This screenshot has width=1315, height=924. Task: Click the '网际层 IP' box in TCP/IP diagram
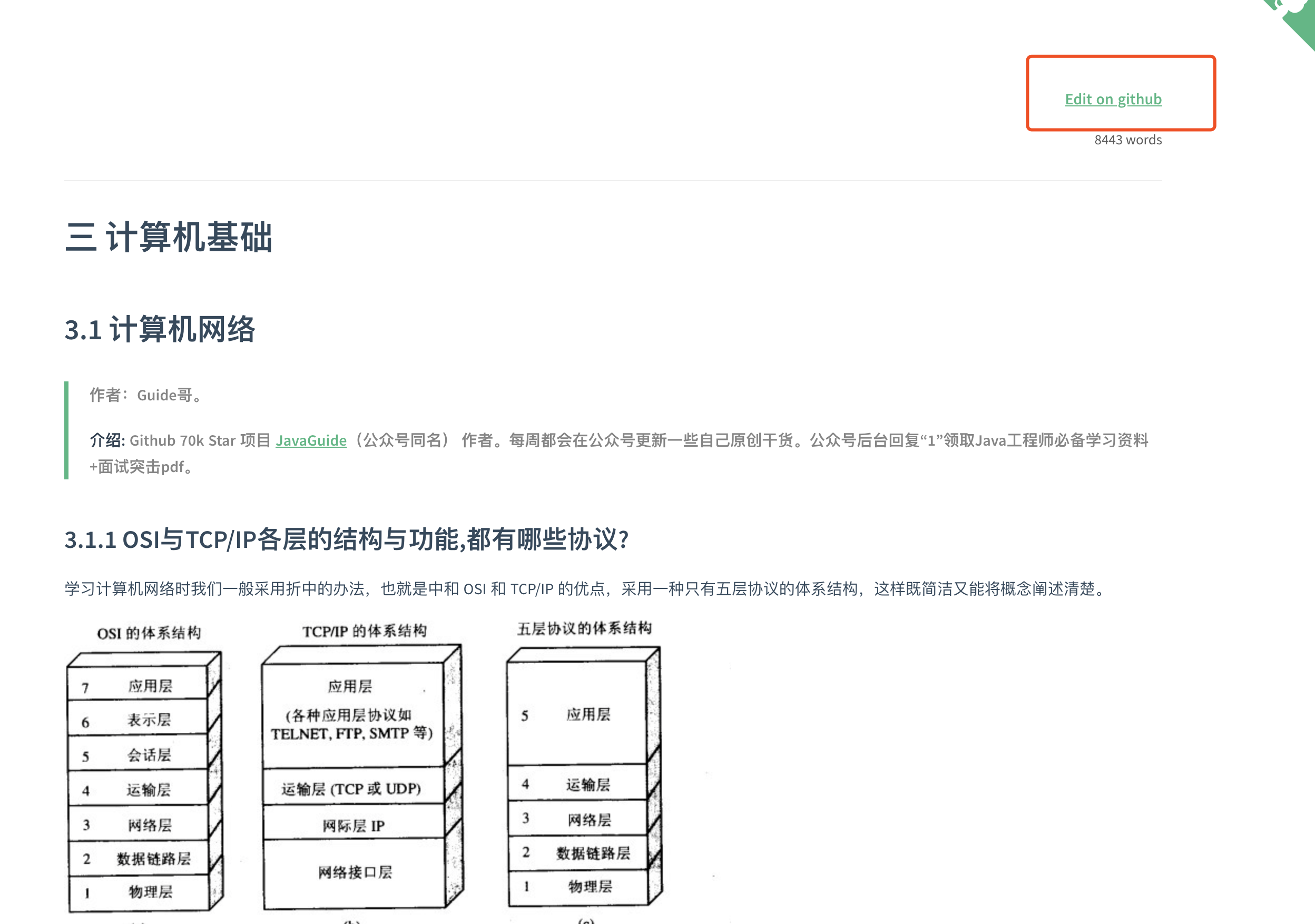pyautogui.click(x=353, y=825)
